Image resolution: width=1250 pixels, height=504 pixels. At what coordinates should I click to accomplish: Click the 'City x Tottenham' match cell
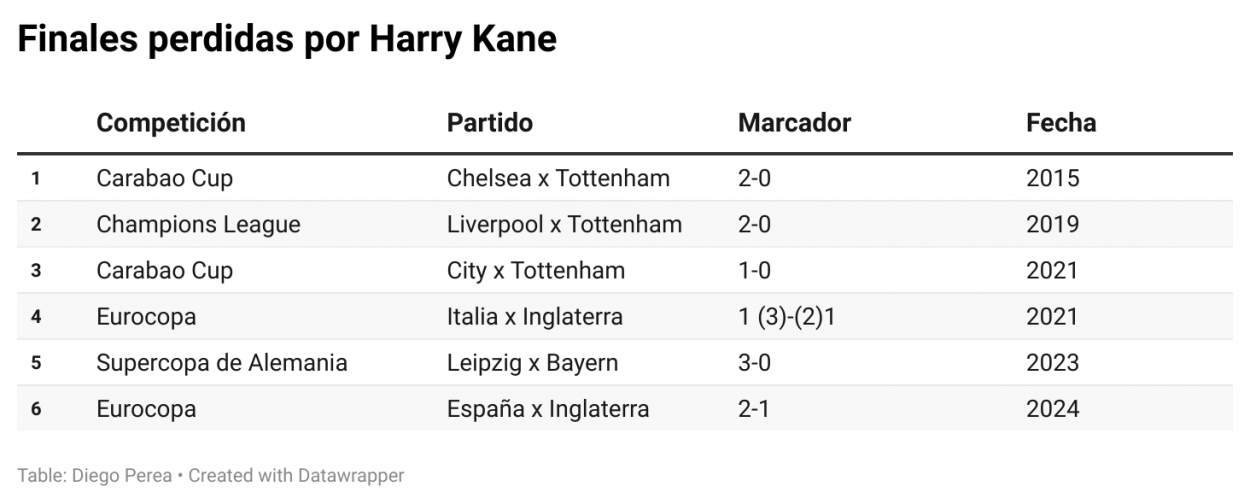(536, 270)
